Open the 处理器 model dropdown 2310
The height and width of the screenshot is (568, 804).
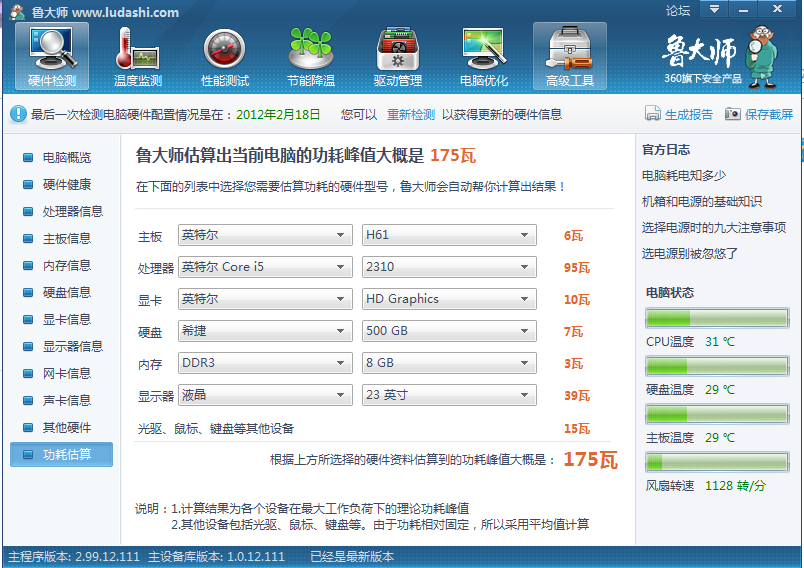click(x=449, y=267)
